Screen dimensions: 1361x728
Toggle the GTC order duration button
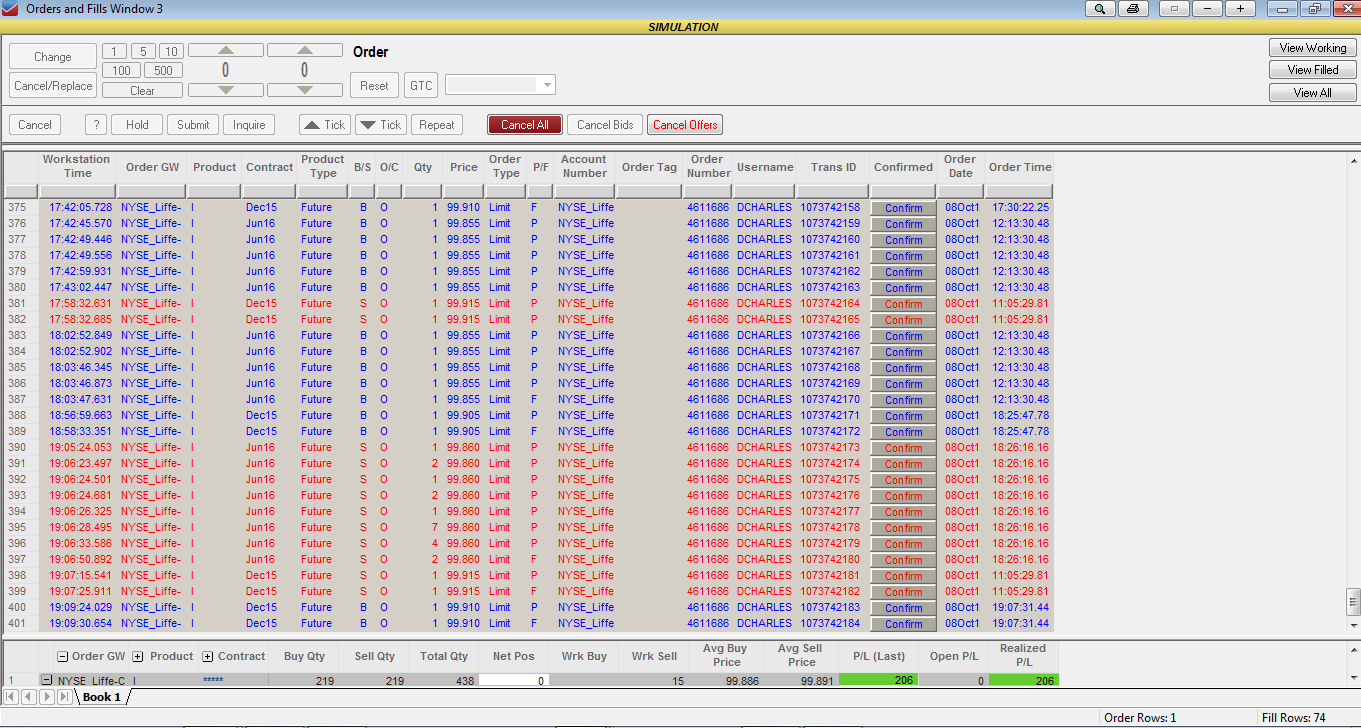coord(421,85)
